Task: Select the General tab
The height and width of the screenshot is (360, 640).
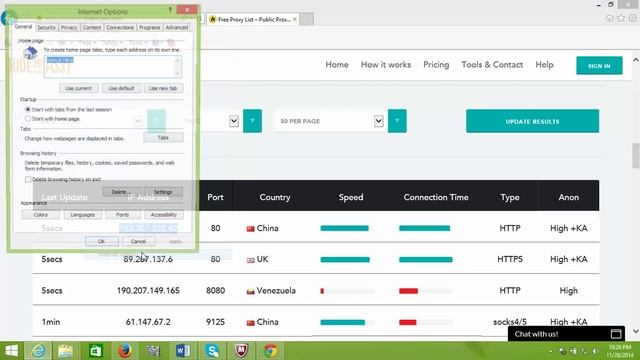Action: (23, 27)
